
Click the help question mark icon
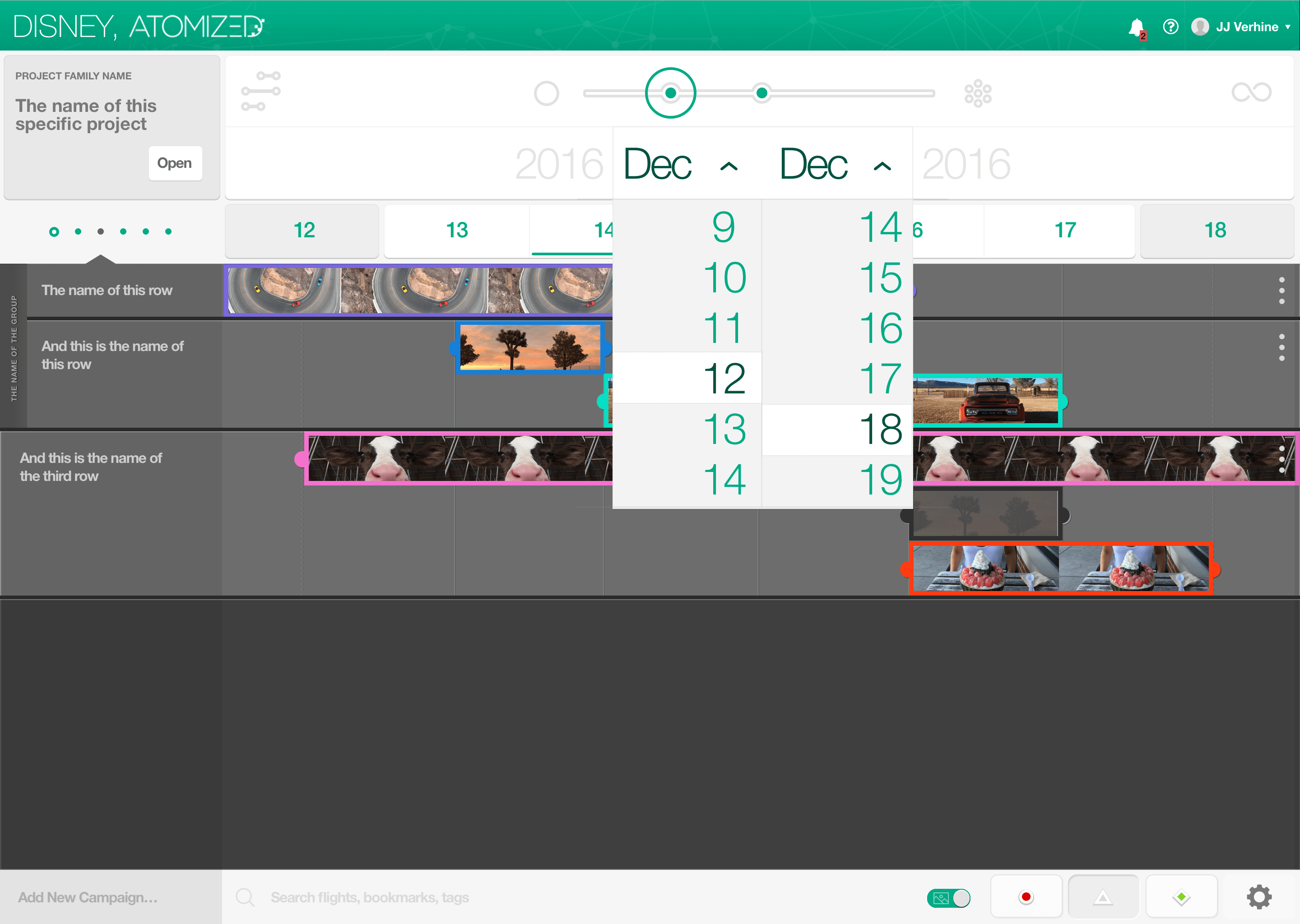pos(1170,27)
